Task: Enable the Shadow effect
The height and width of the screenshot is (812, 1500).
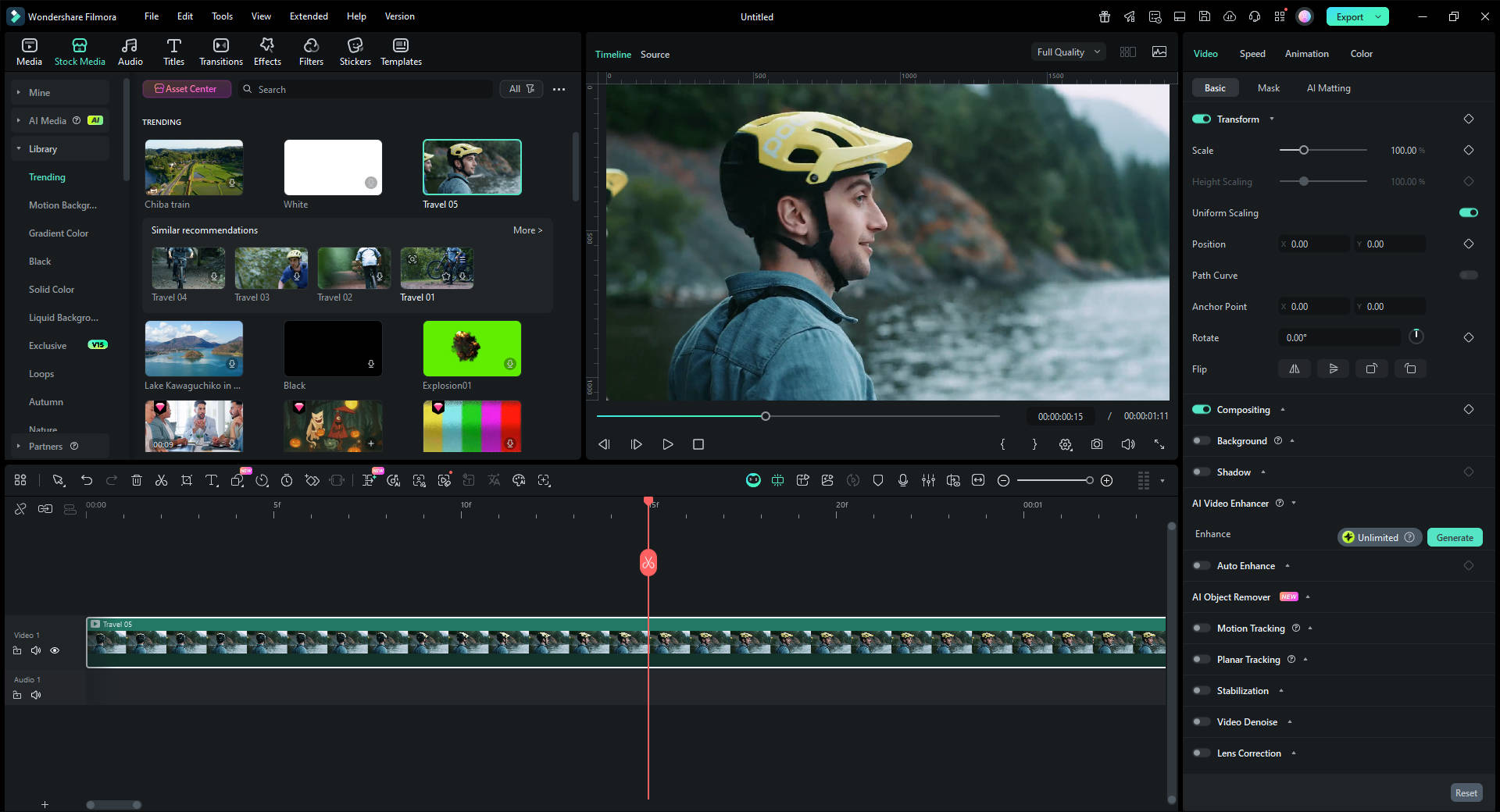Action: click(x=1201, y=472)
